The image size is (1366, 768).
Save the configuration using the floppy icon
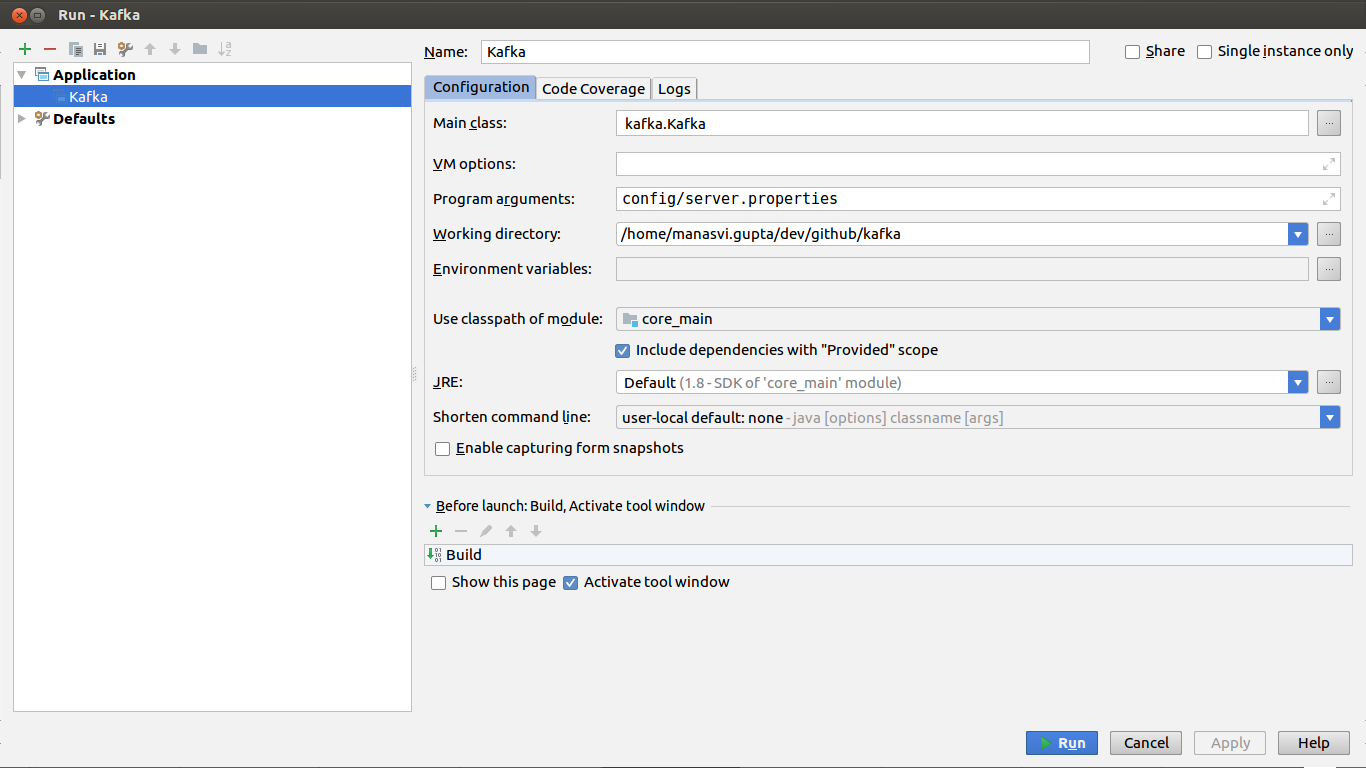(100, 49)
